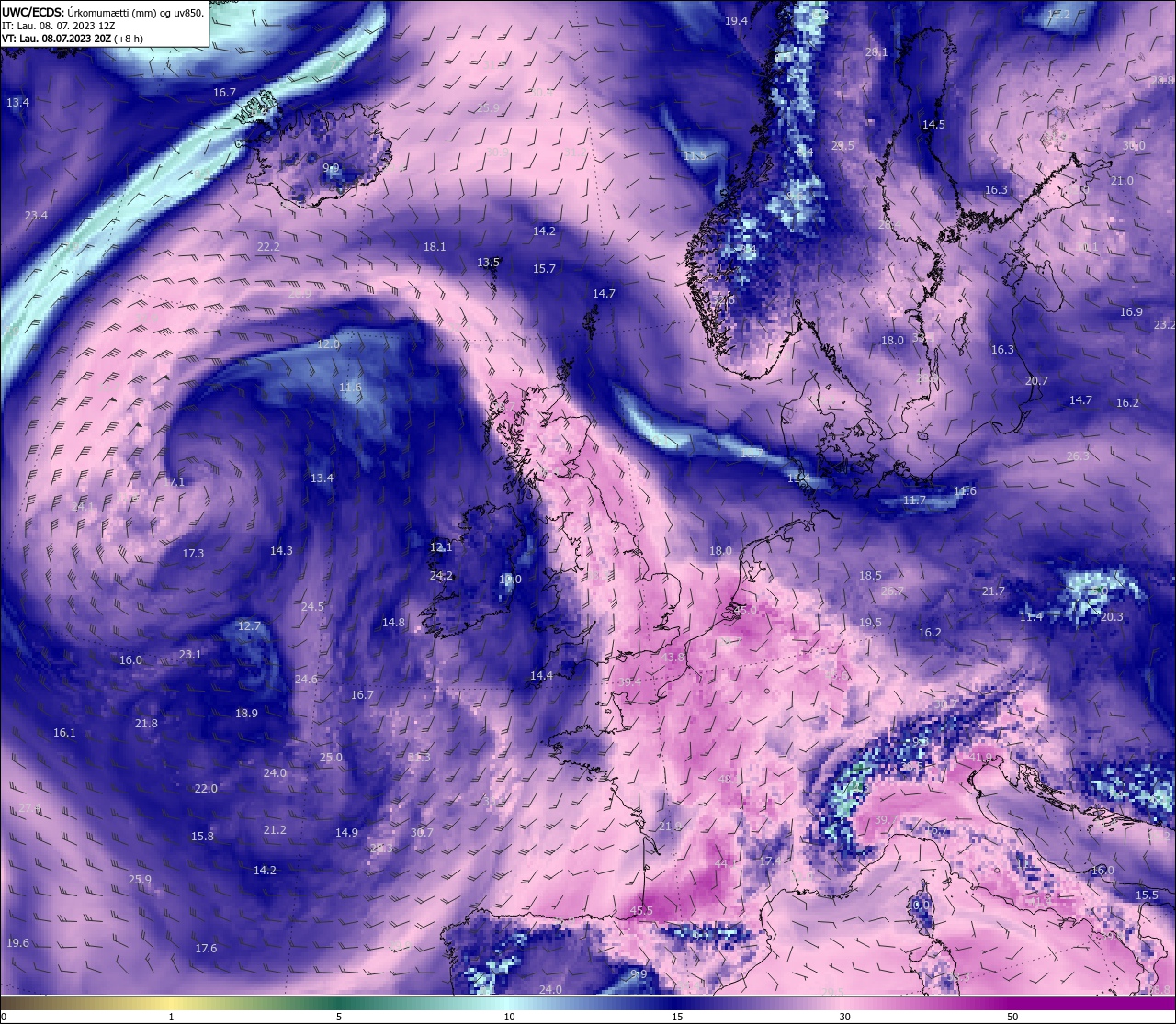Screen dimensions: 1176x1024
Task: Click the 24.5 value on the map
Action: pyautogui.click(x=312, y=606)
